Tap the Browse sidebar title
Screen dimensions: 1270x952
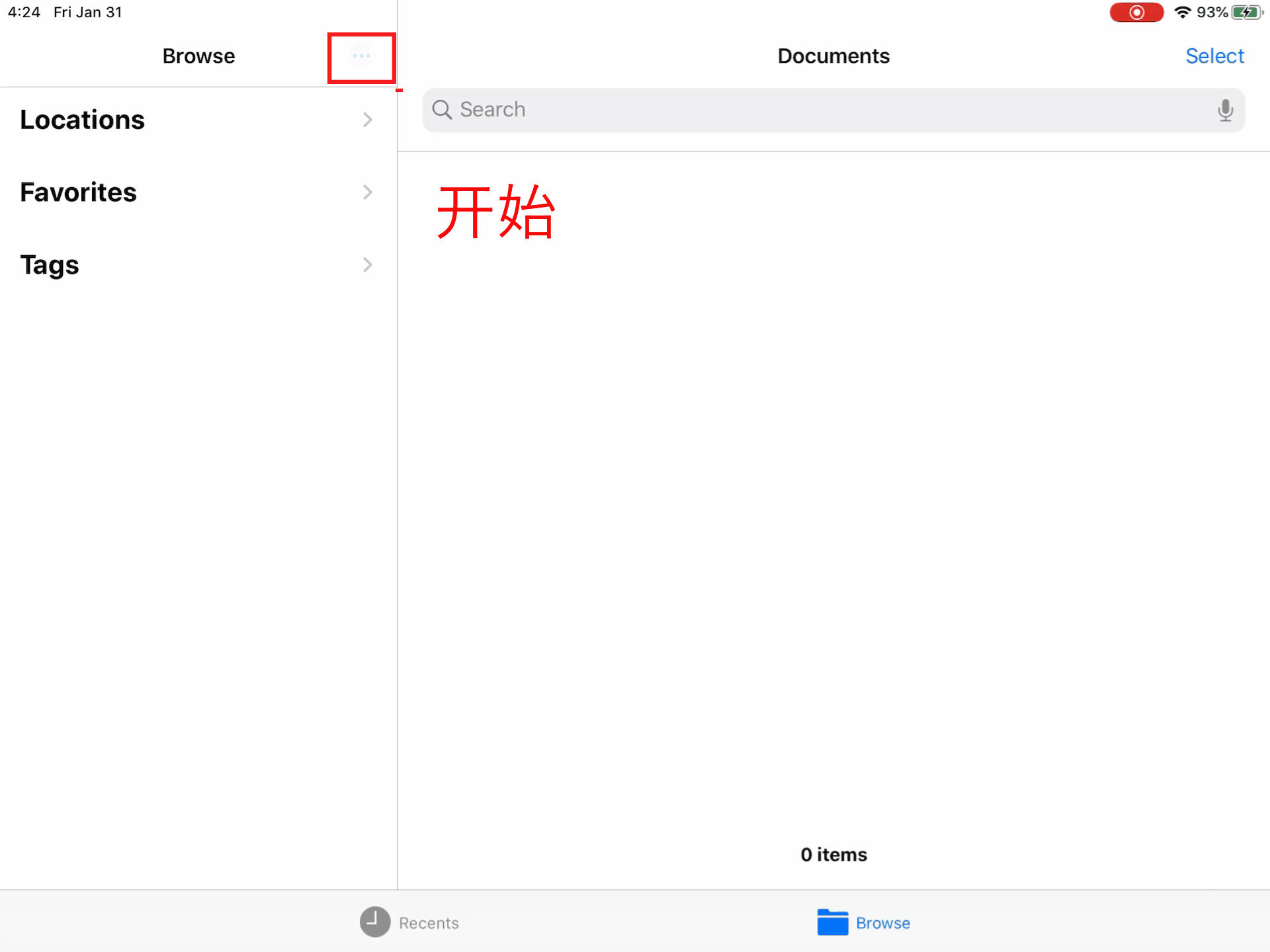pyautogui.click(x=198, y=56)
